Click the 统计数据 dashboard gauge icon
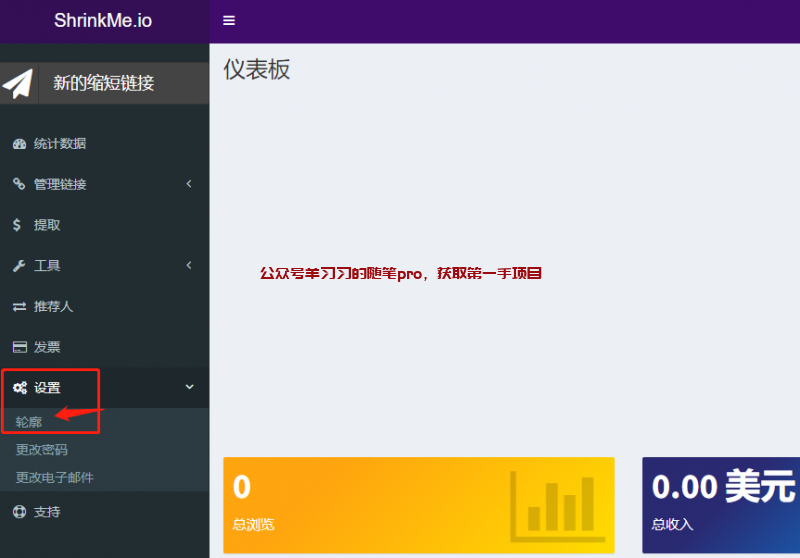This screenshot has width=800, height=558. click(19, 144)
